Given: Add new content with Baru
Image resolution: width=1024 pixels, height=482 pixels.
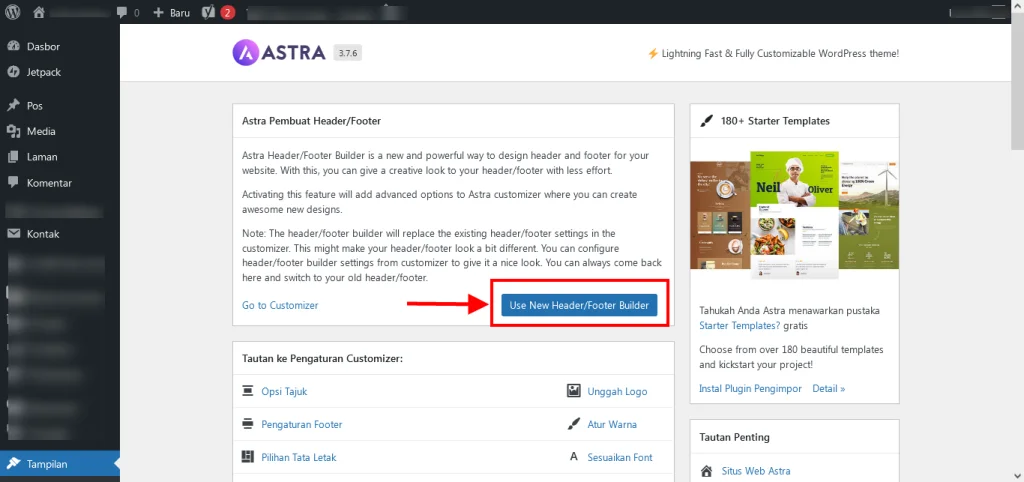Looking at the screenshot, I should click(171, 13).
